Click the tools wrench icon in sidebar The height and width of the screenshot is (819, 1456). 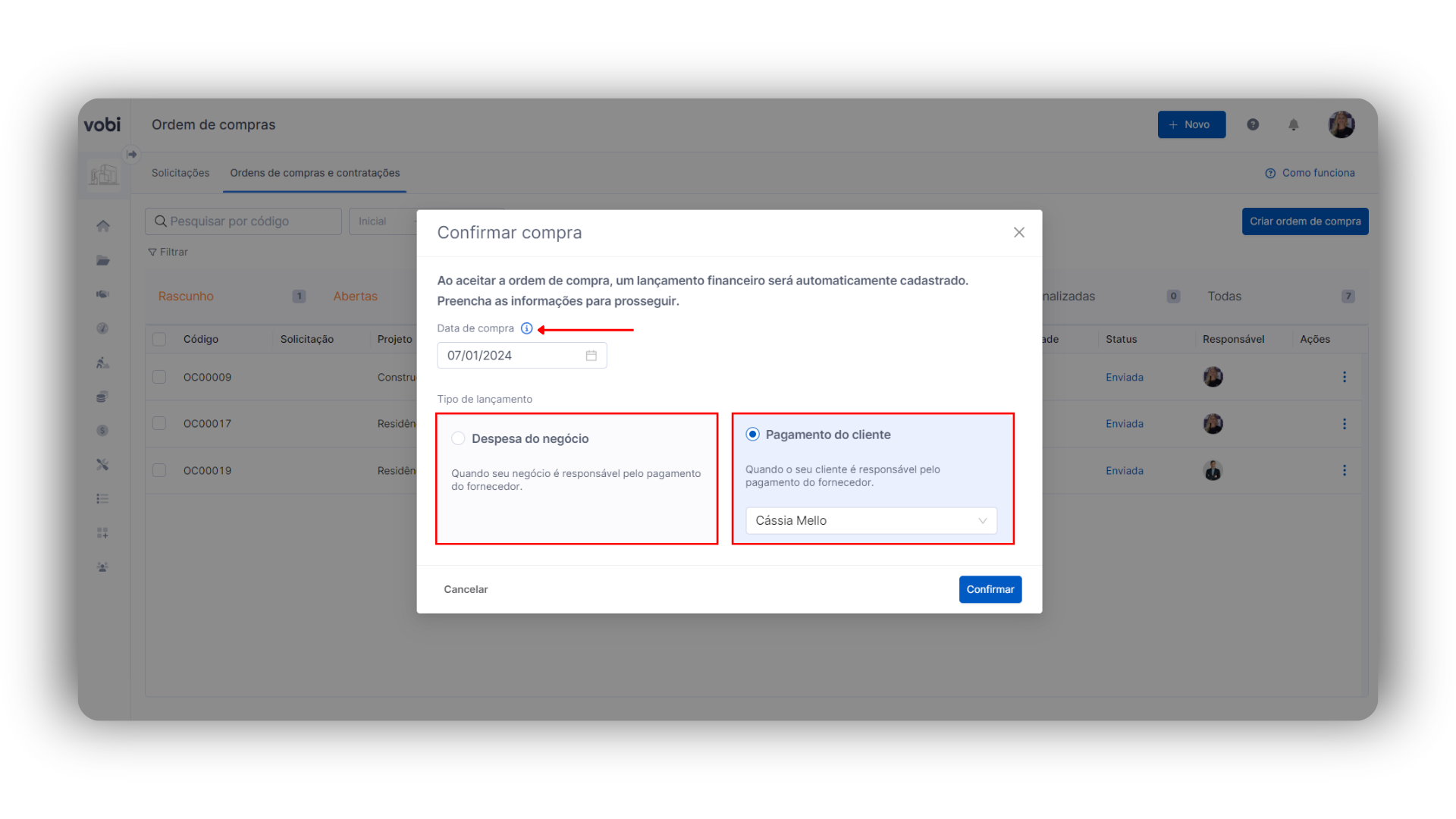[x=103, y=464]
